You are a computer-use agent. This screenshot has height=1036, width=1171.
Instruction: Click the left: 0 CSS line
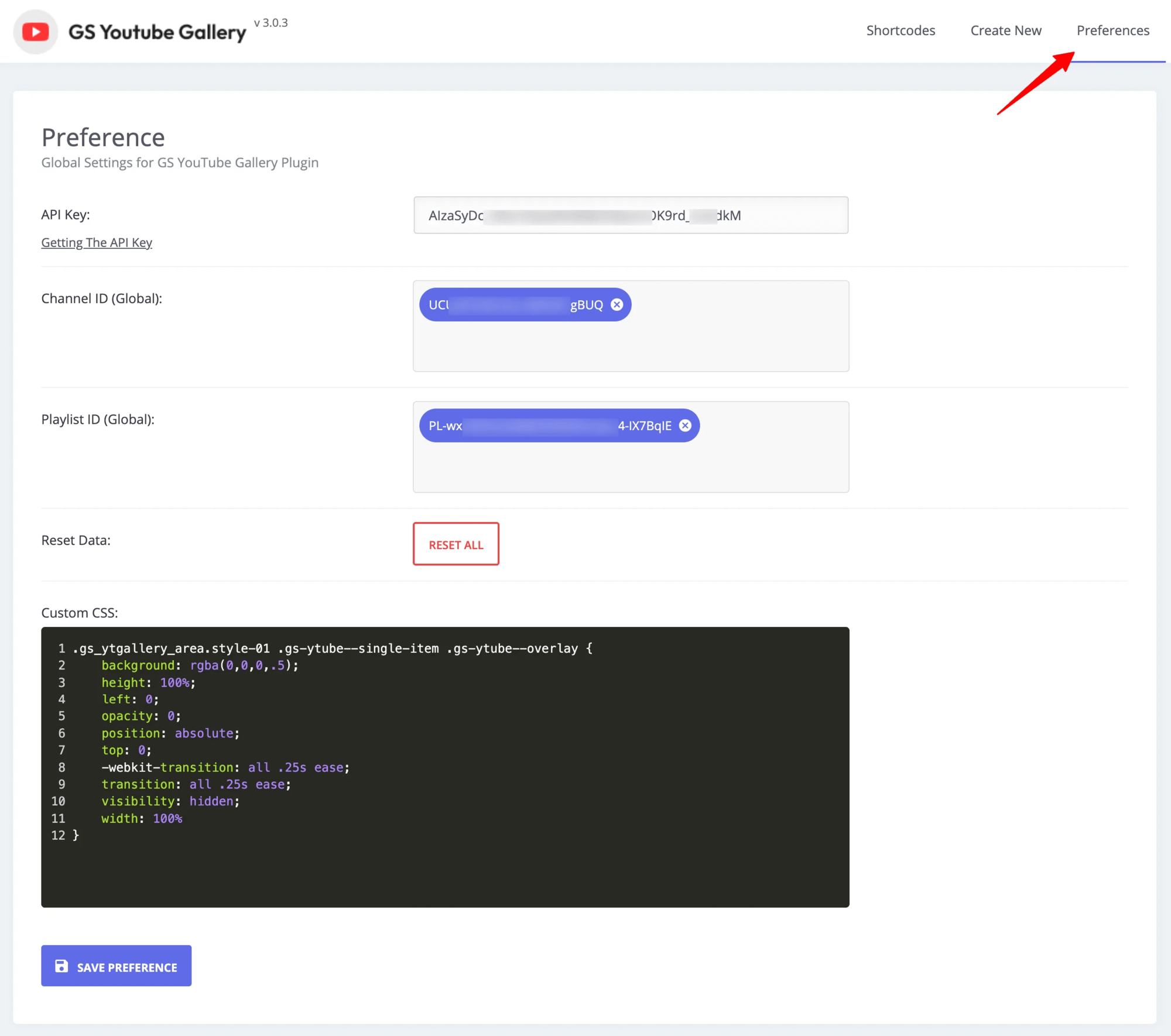[x=130, y=699]
